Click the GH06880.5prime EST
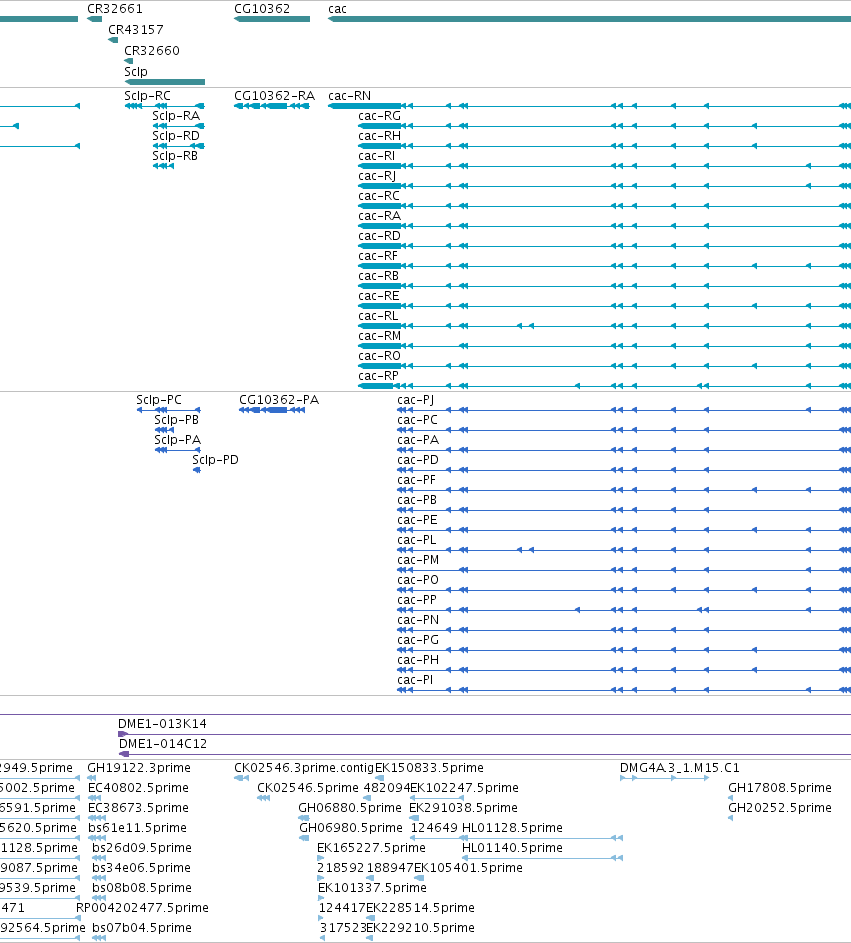The height and width of the screenshot is (943, 851). click(x=304, y=818)
